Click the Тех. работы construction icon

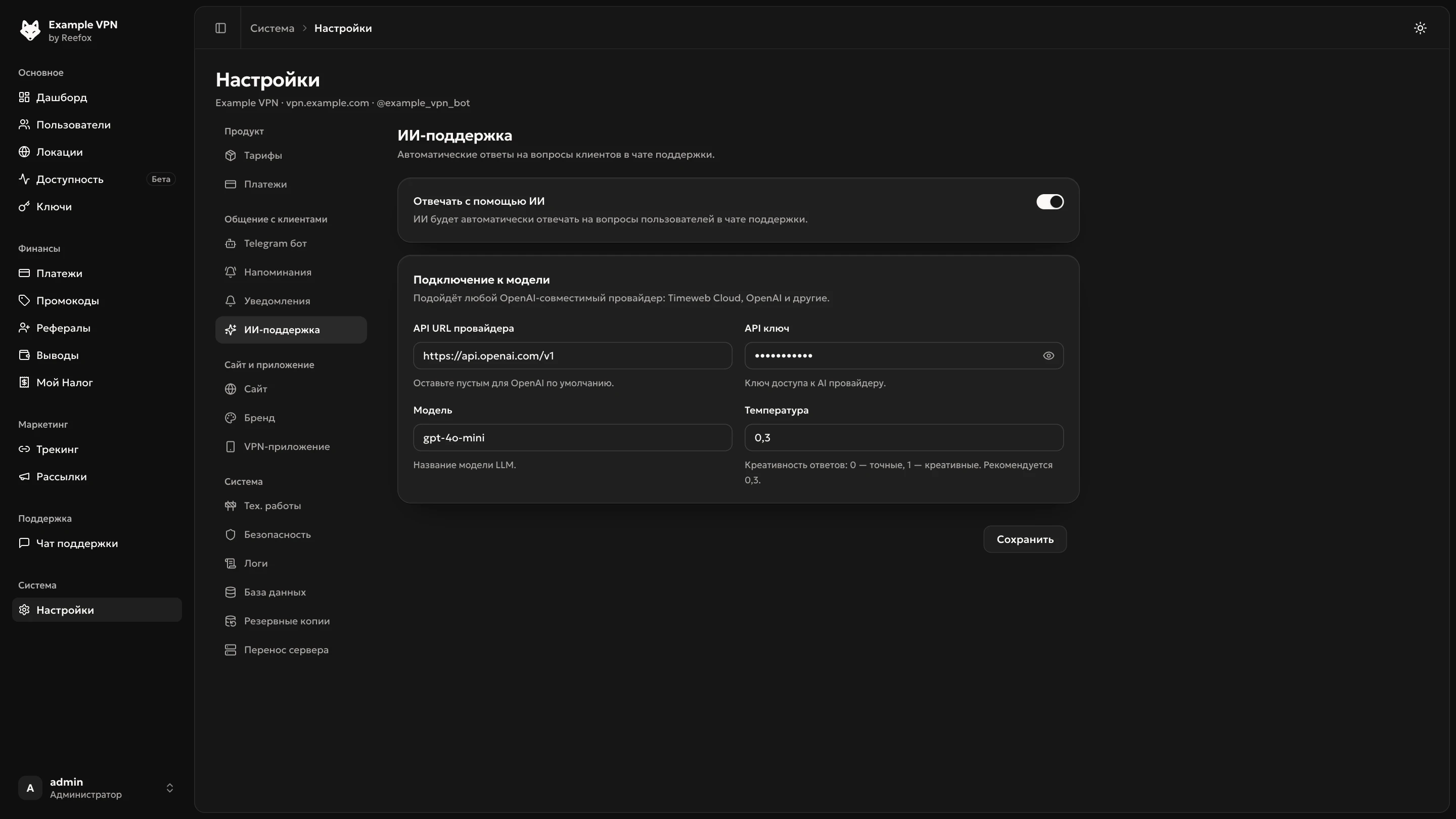(230, 506)
